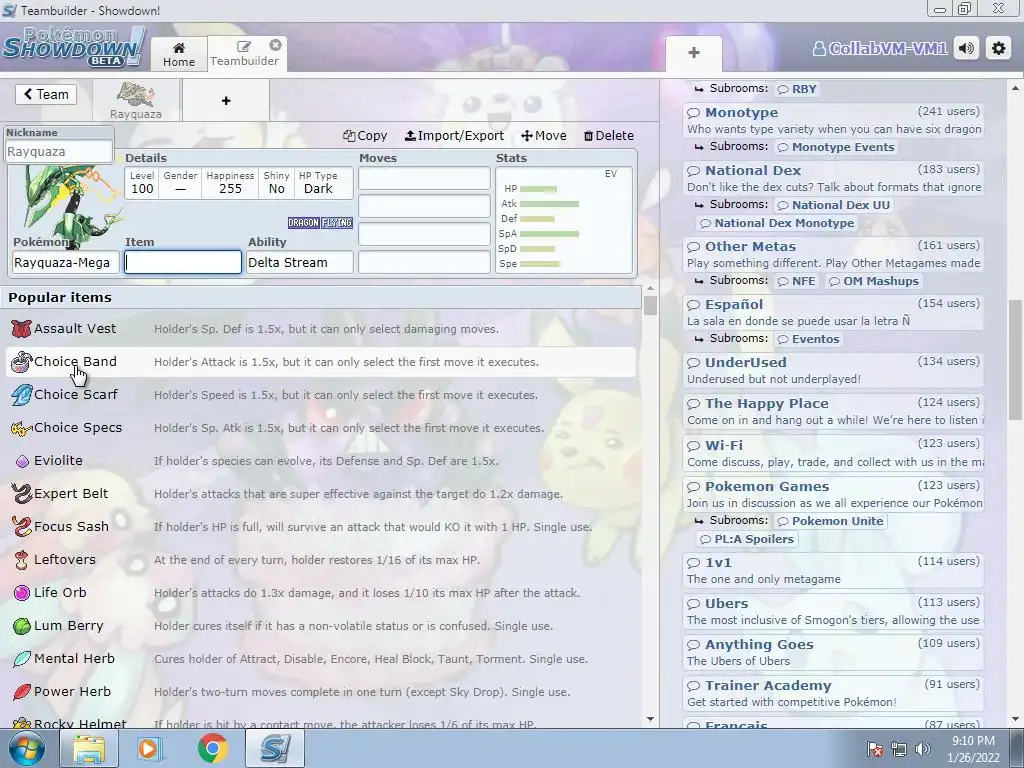Click the item list scrollbar thumb
Image resolution: width=1024 pixels, height=768 pixels.
click(x=650, y=306)
